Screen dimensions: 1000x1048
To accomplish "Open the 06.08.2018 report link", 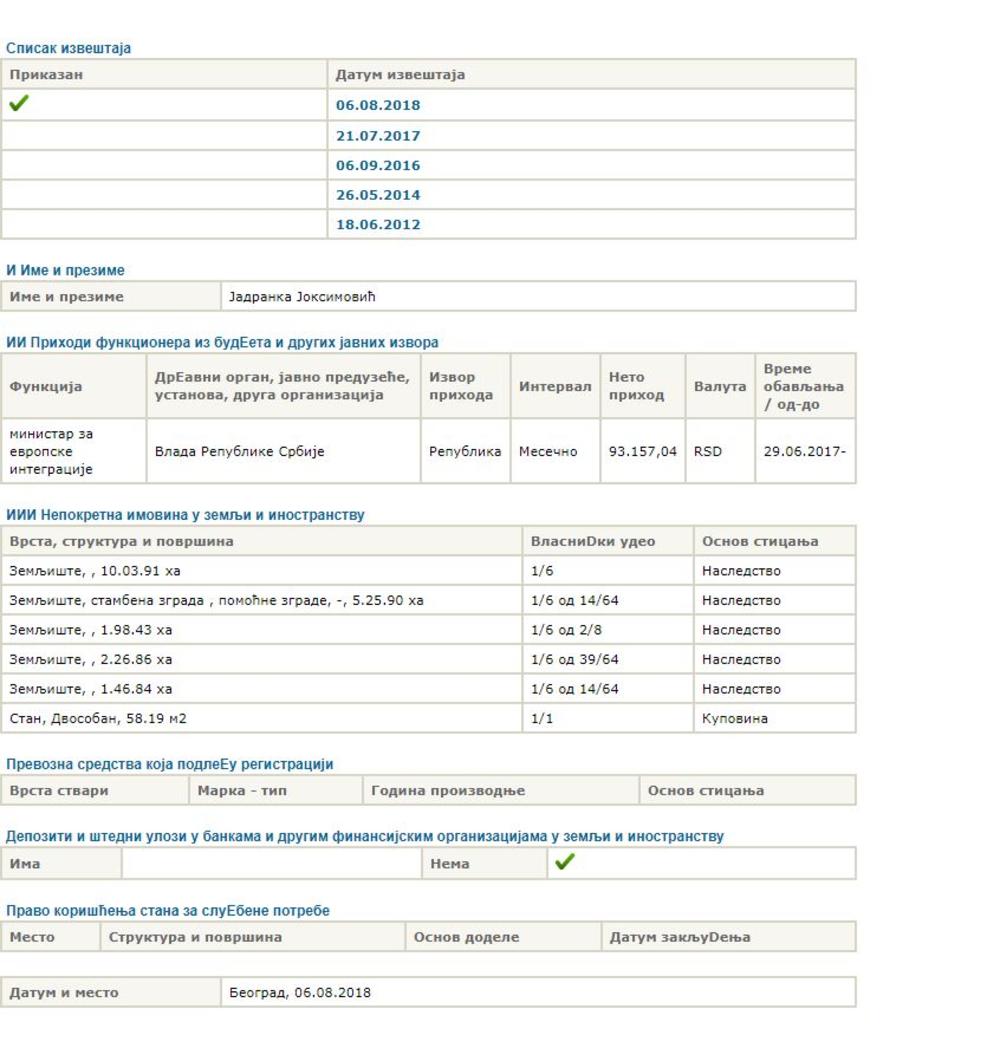I will pyautogui.click(x=377, y=105).
